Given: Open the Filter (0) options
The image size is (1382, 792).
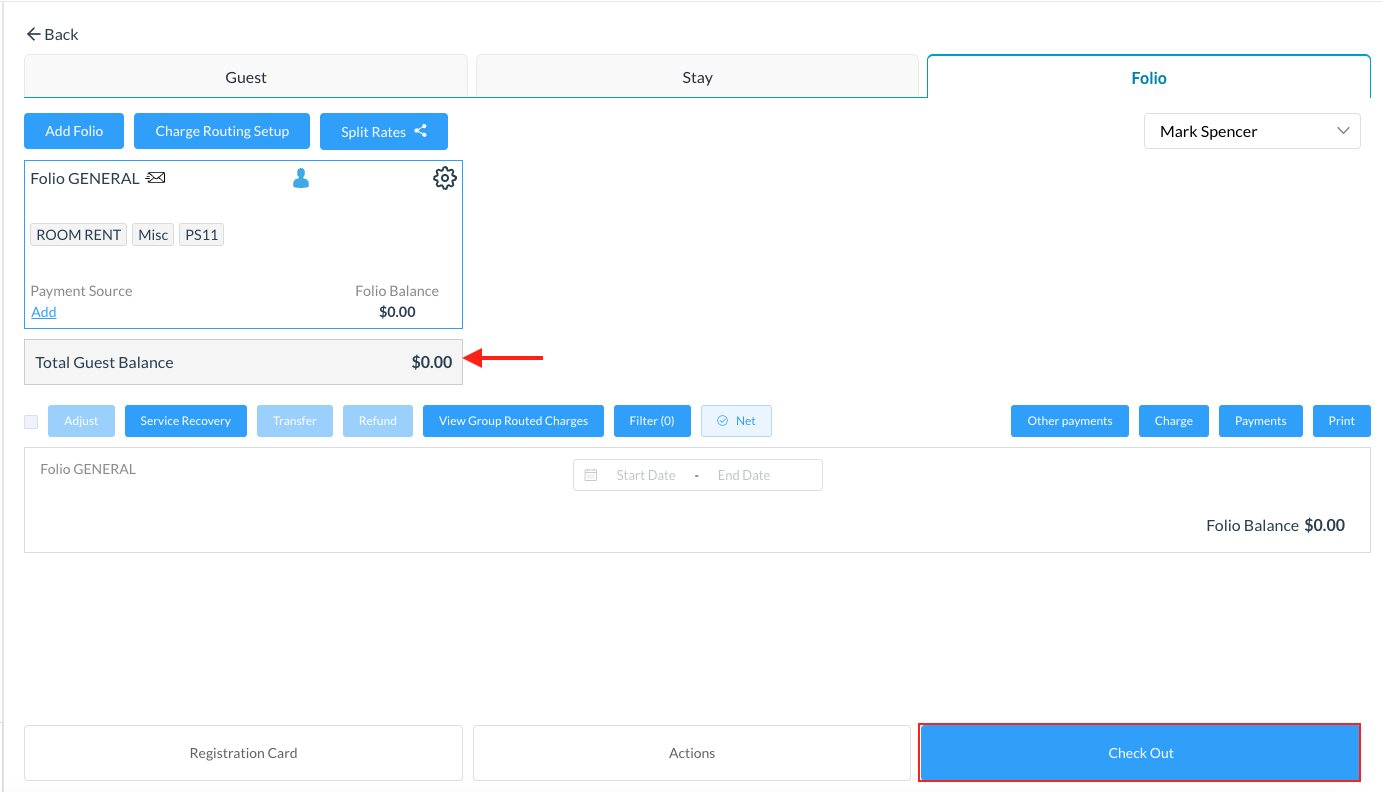Looking at the screenshot, I should (x=652, y=421).
